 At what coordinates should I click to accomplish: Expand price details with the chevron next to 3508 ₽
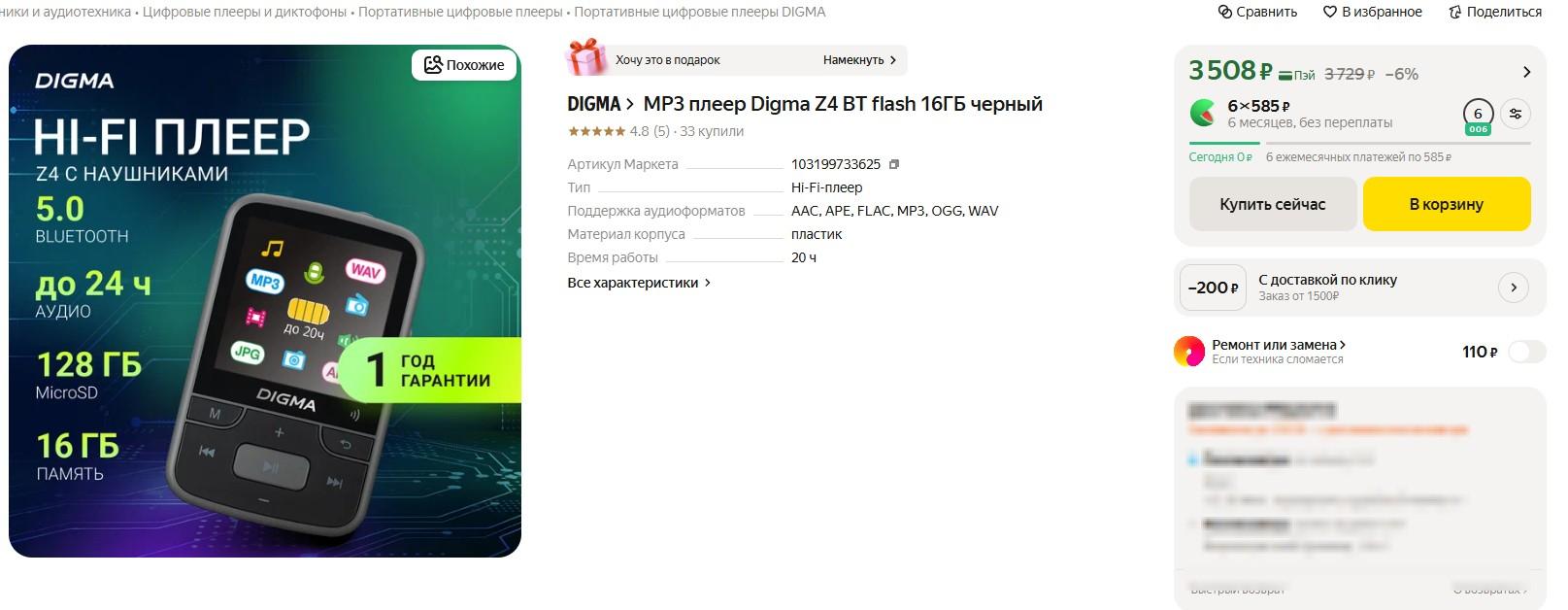click(1526, 72)
